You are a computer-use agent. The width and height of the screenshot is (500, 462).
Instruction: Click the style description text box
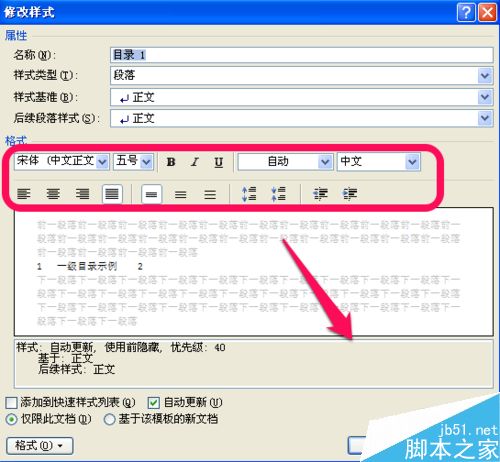254,364
